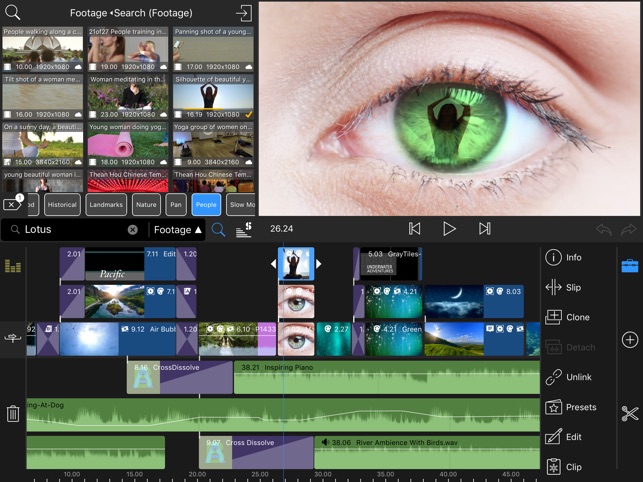Delete selected clip with the trash icon
The width and height of the screenshot is (643, 482).
[x=13, y=413]
